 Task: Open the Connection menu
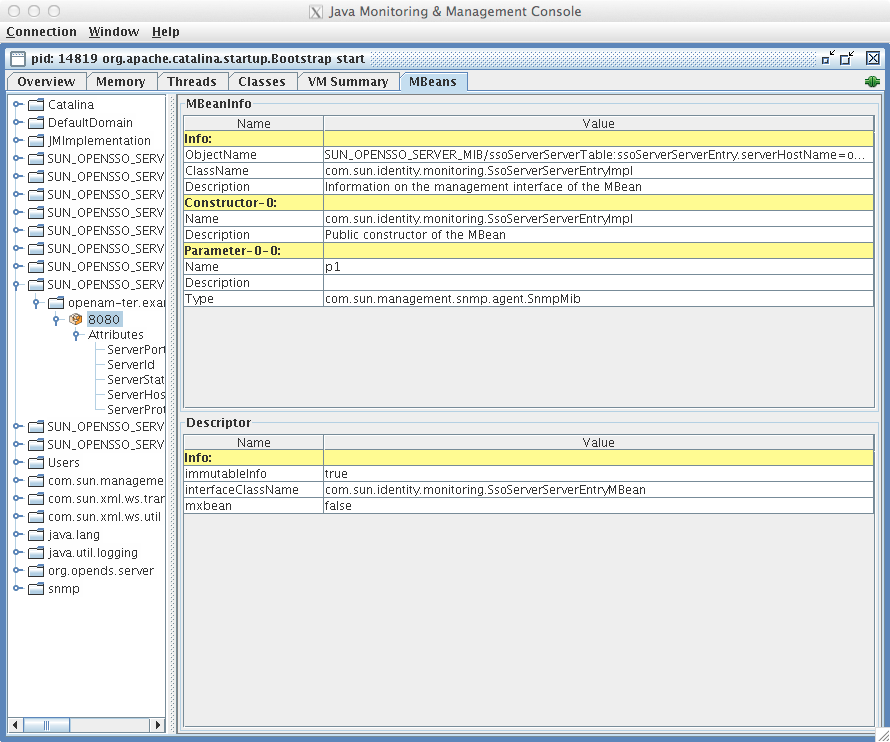coord(42,31)
